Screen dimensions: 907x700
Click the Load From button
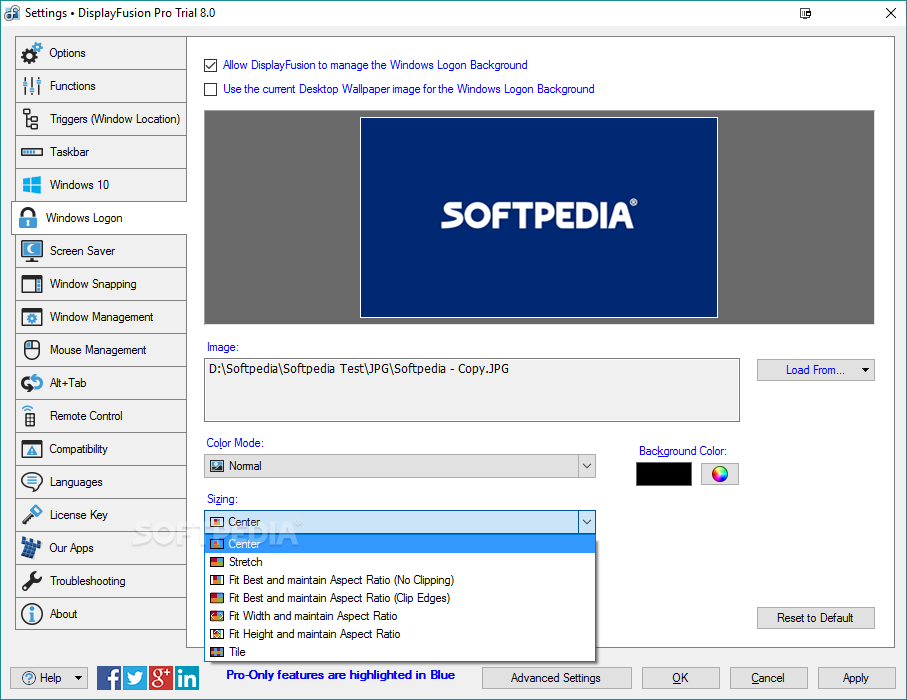coord(816,370)
